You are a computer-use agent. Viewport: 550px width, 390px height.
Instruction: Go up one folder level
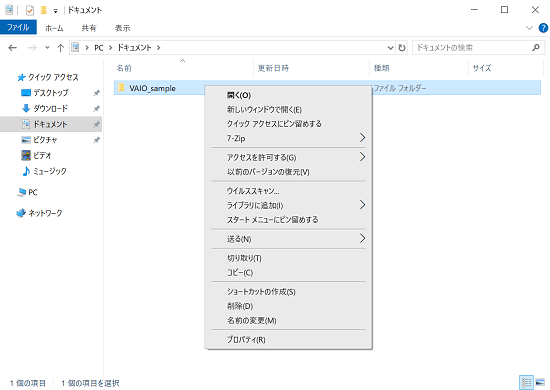(60, 48)
